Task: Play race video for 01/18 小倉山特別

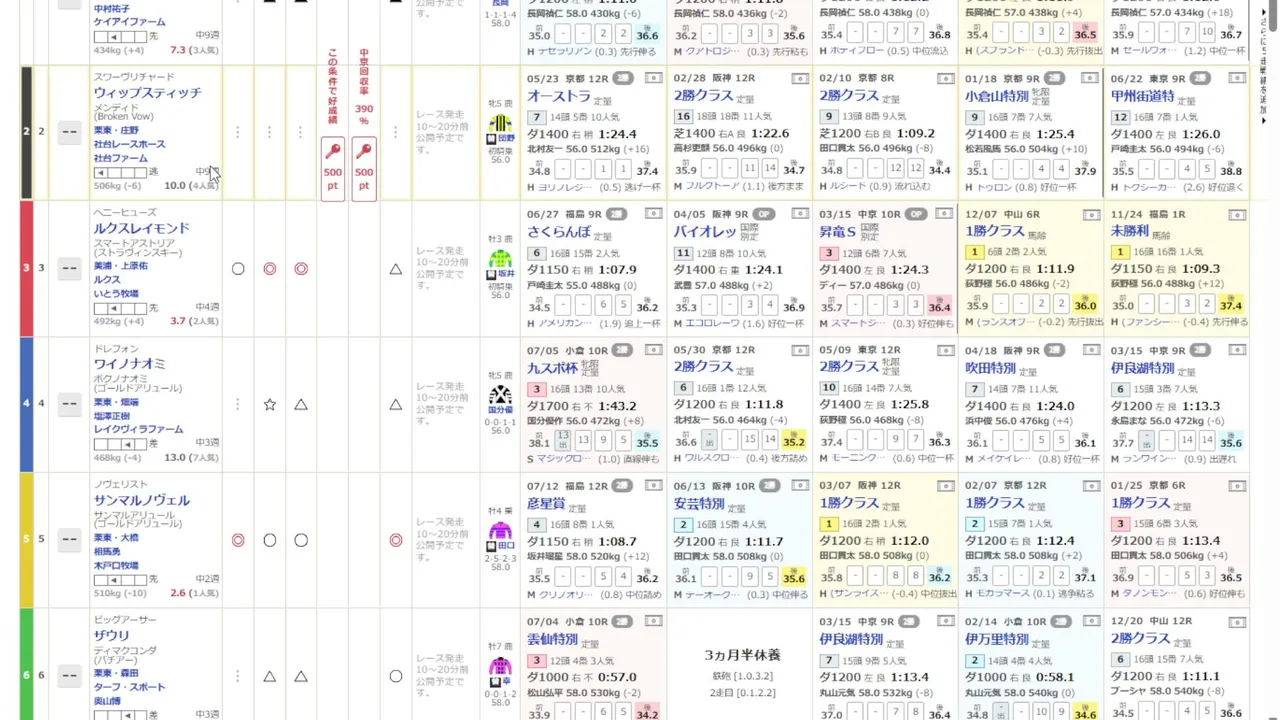Action: click(x=1091, y=78)
